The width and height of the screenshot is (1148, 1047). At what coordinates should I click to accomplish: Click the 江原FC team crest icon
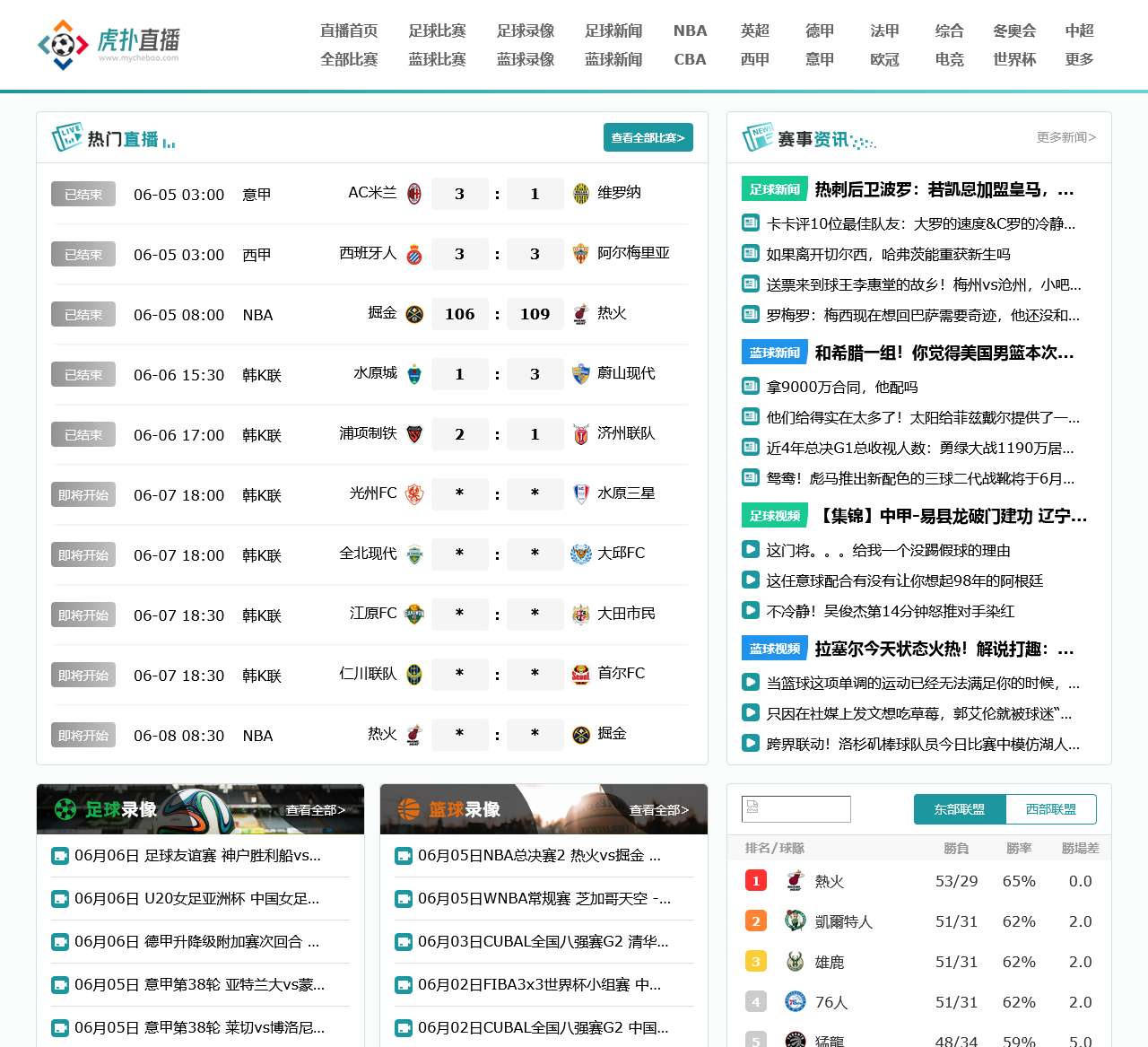pos(414,614)
